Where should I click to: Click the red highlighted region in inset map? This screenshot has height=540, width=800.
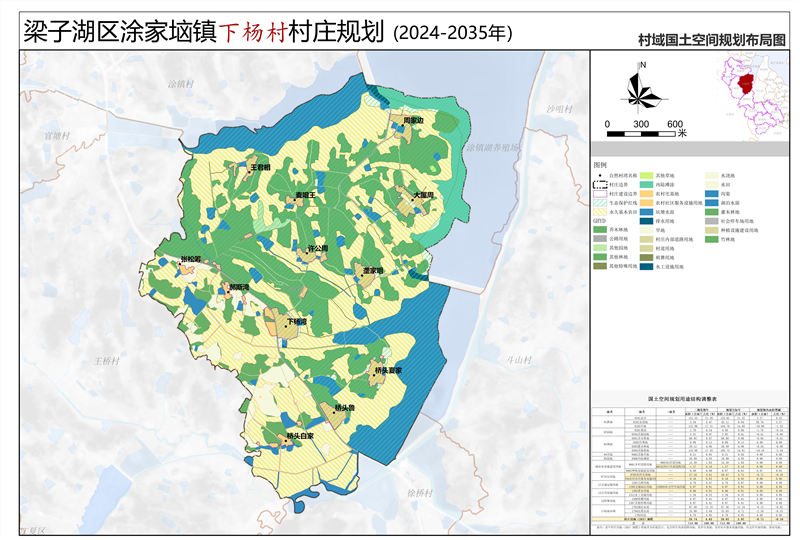coord(743,81)
